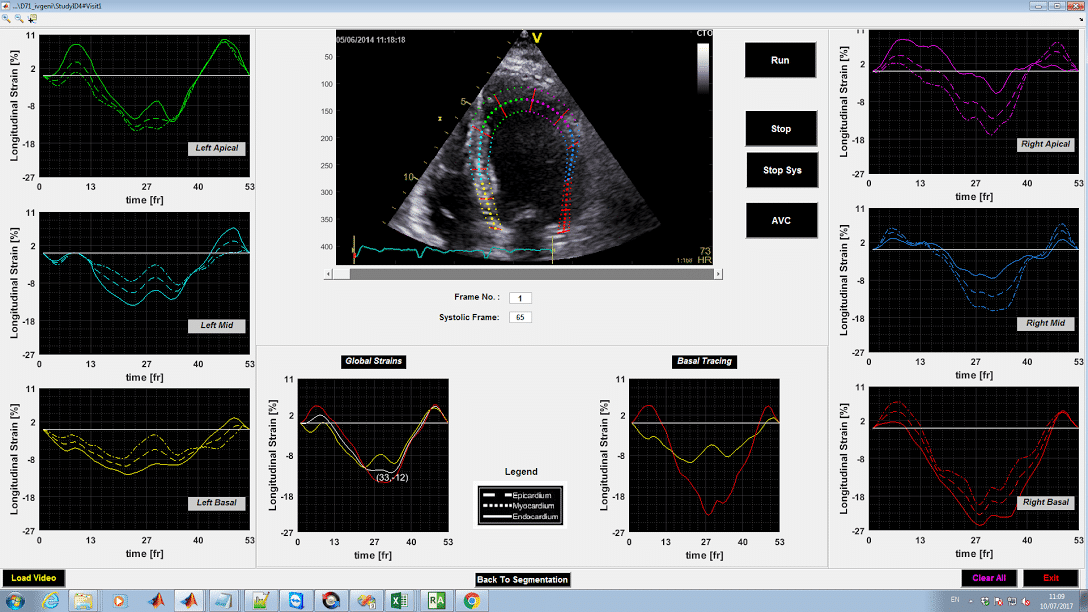Click the Load Video button
Viewport: 1088px width, 612px height.
tap(34, 578)
